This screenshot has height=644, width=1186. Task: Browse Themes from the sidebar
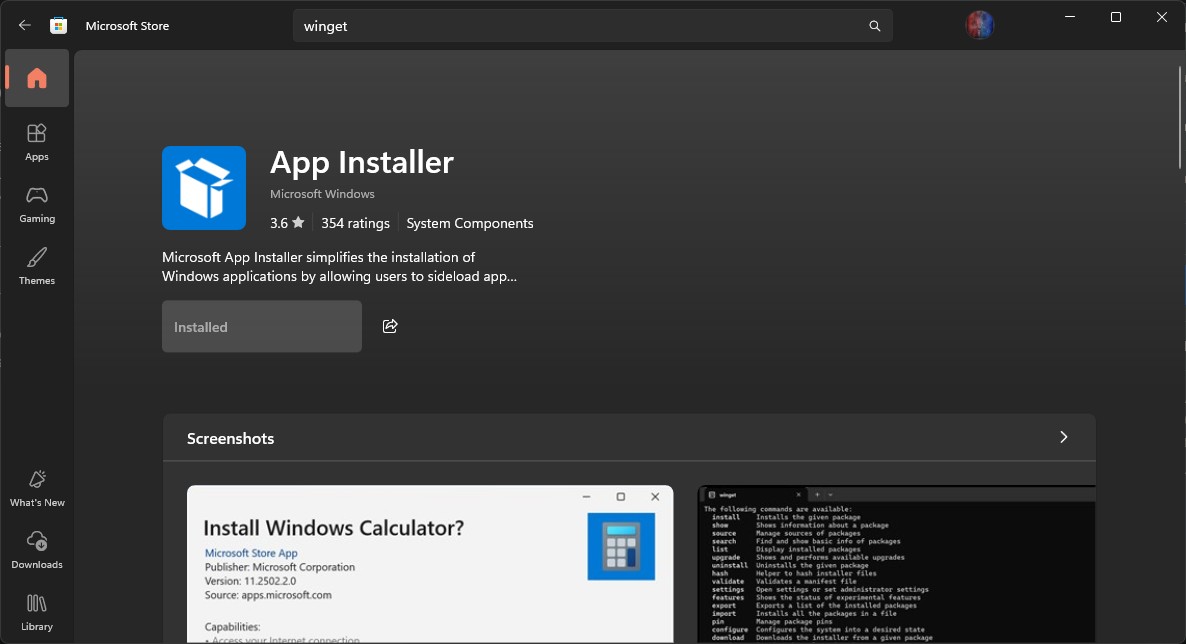(37, 265)
